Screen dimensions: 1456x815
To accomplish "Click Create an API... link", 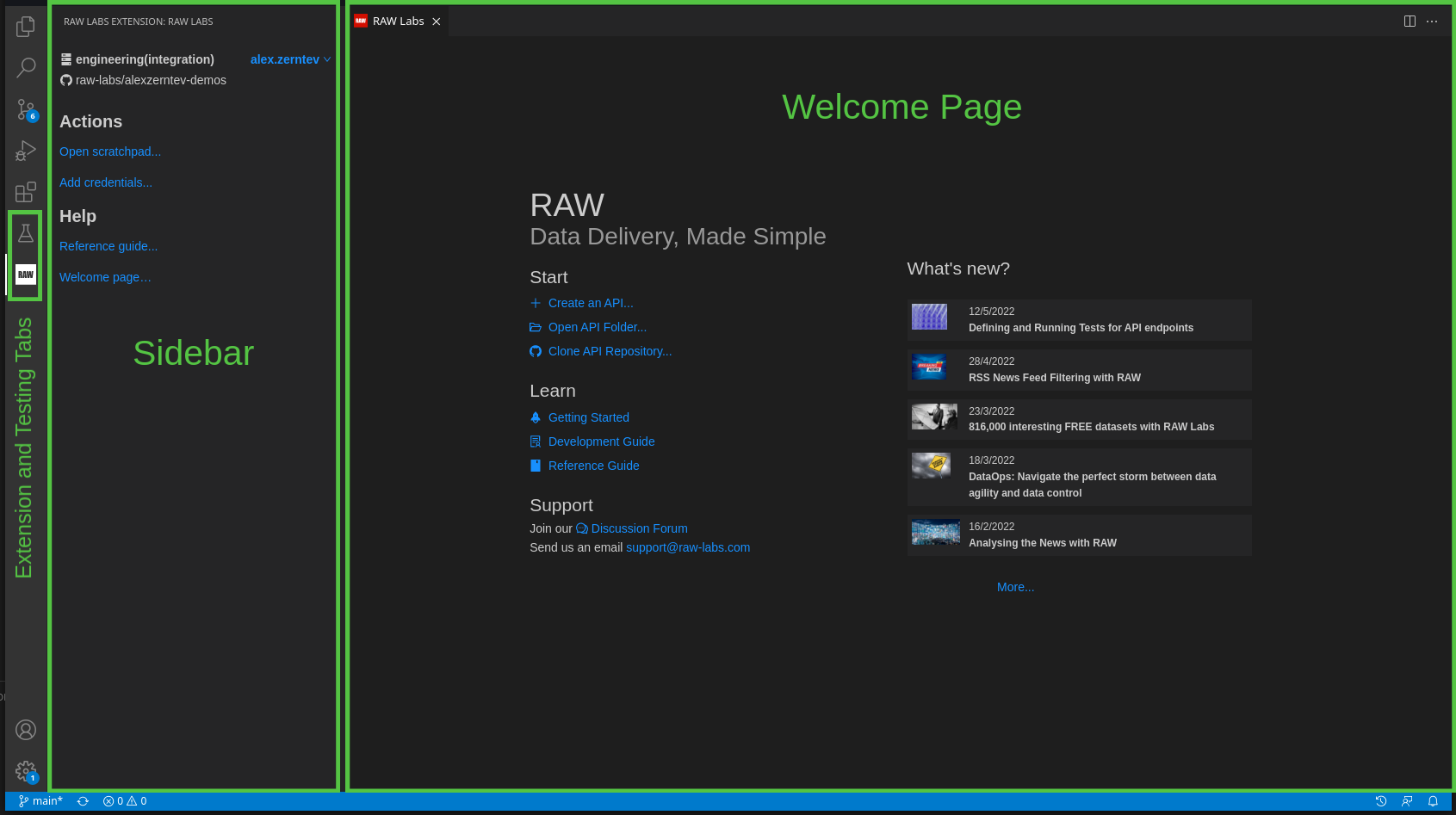I will [591, 303].
